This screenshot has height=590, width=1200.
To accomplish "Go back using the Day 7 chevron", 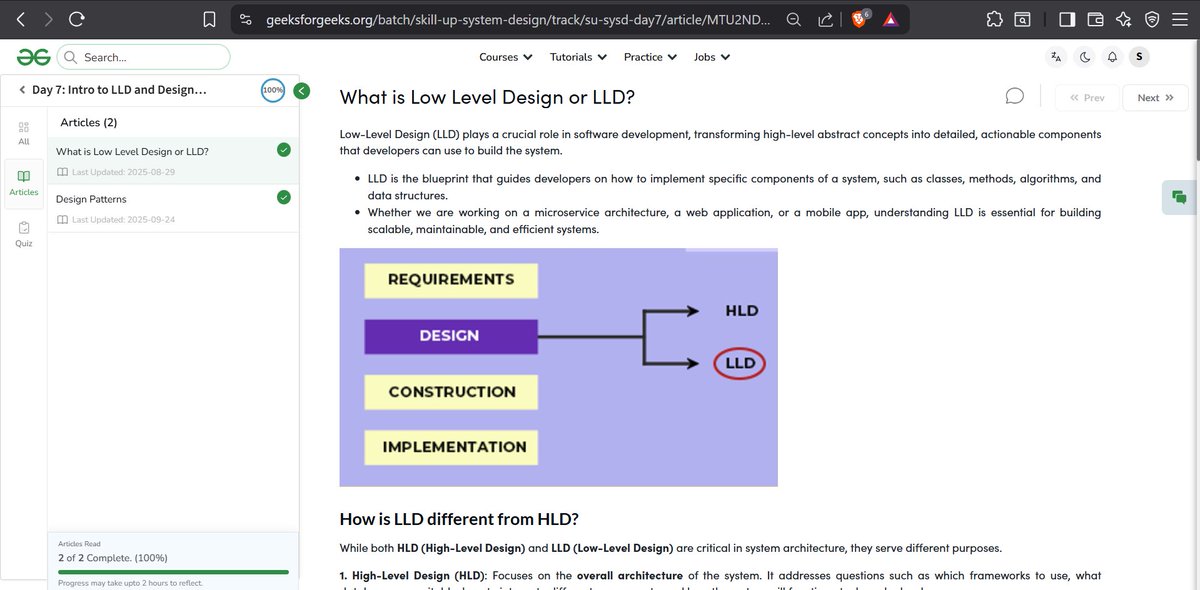I will [22, 90].
